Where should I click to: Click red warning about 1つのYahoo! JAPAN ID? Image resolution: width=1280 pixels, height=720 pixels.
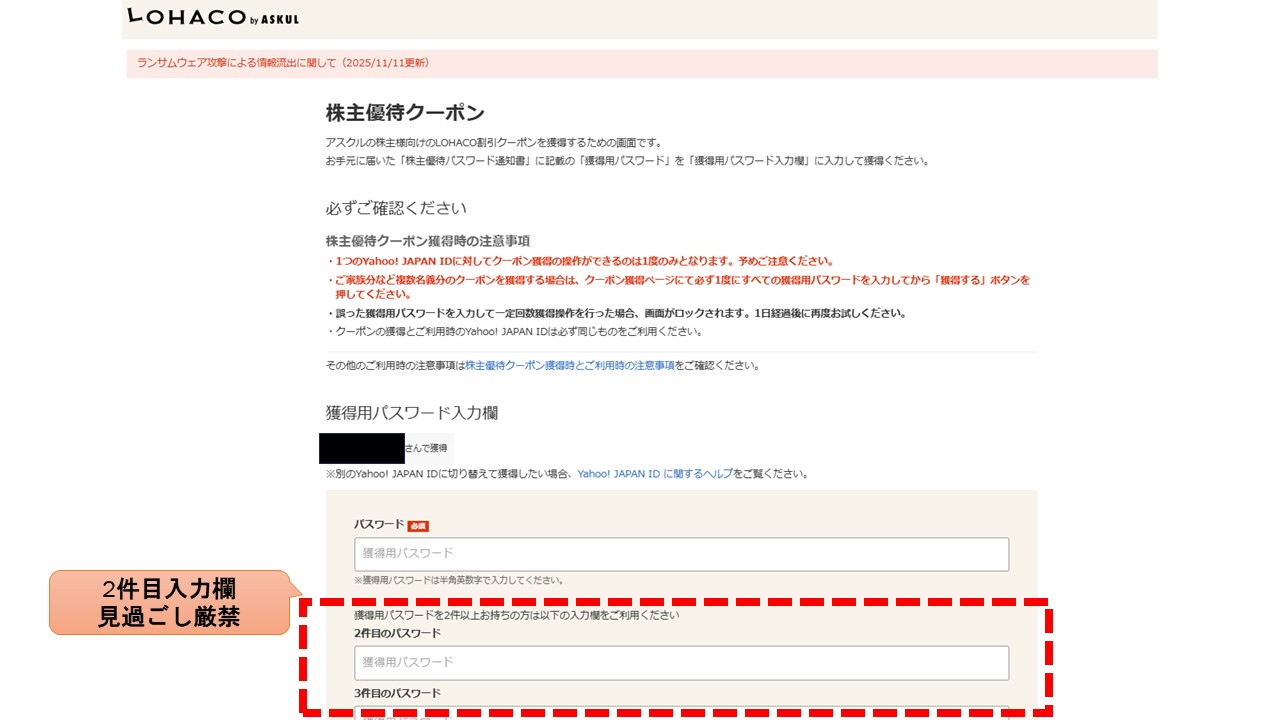[580, 261]
